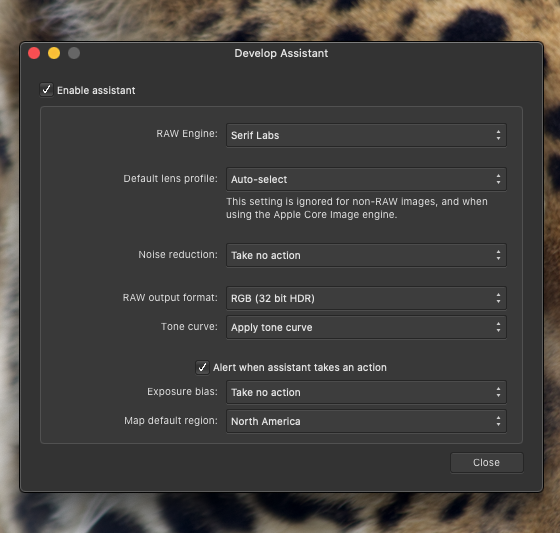Click the Develop Assistant title bar

coord(281,53)
